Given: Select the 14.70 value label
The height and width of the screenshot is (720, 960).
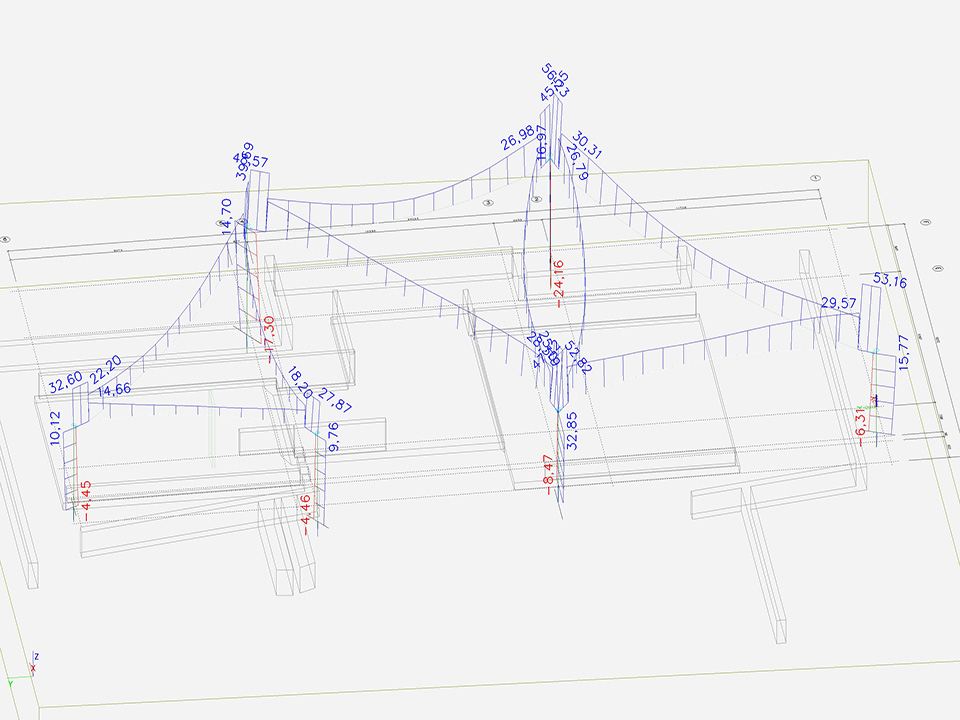Looking at the screenshot, I should tap(227, 217).
